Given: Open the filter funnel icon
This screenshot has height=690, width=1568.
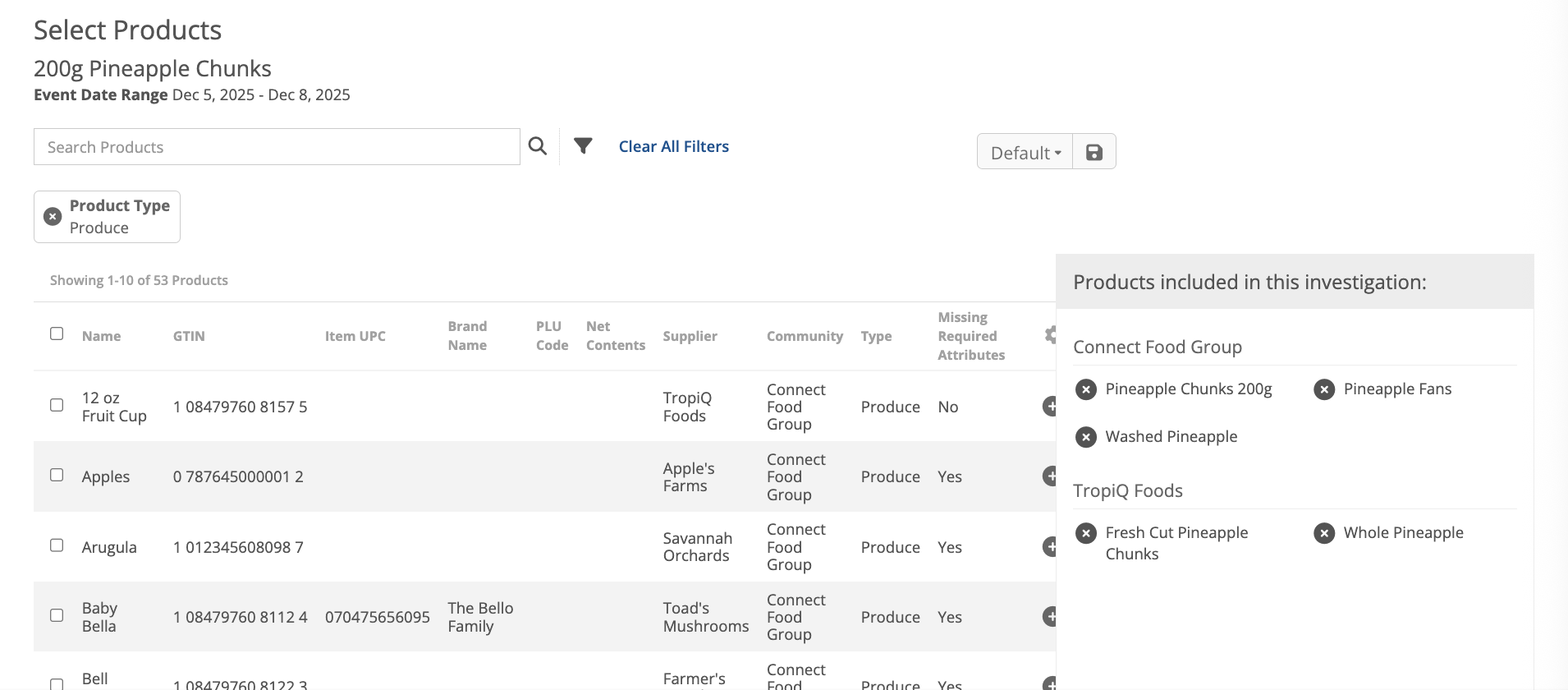Looking at the screenshot, I should click(583, 146).
